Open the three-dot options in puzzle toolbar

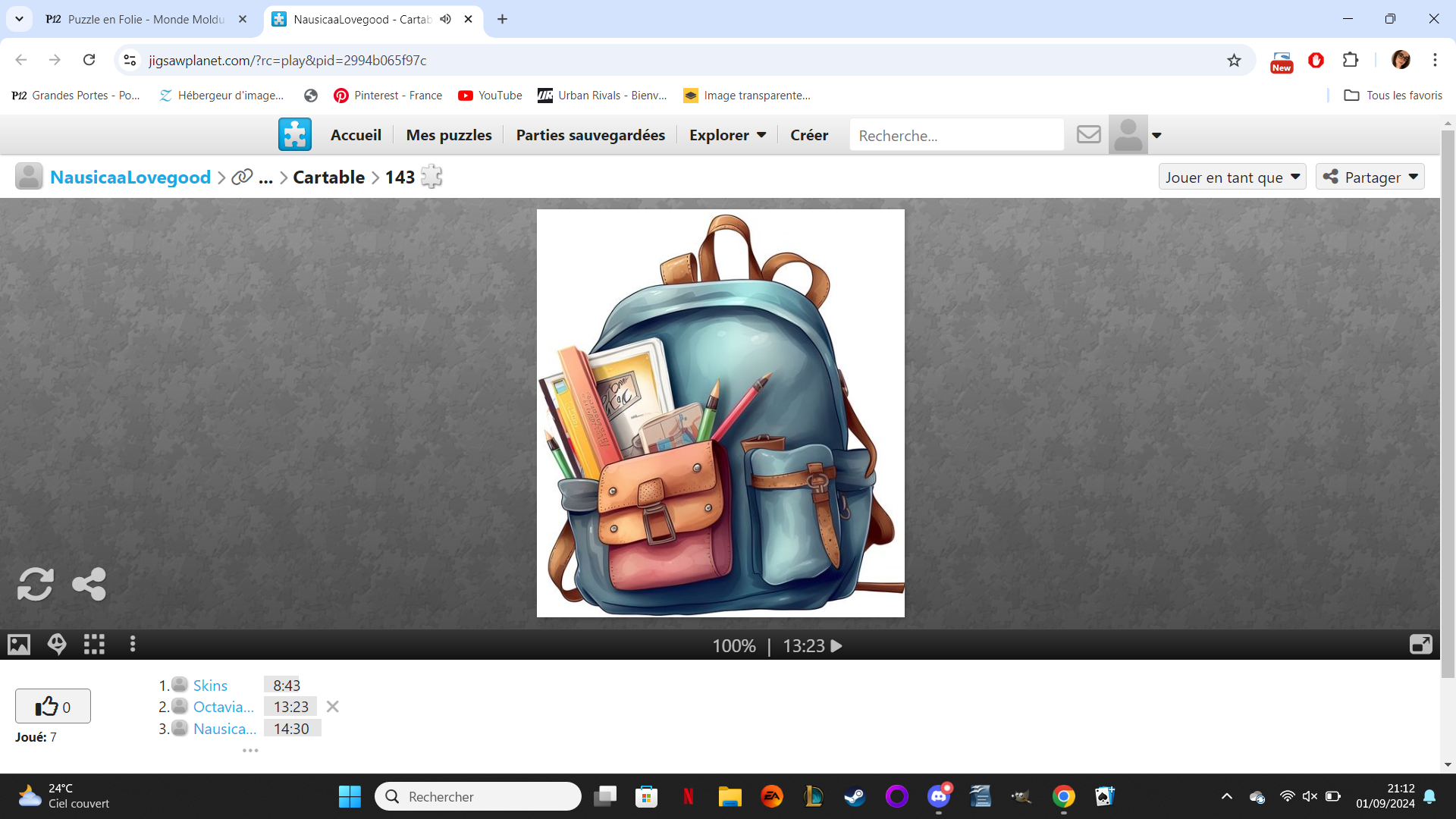[x=133, y=645]
